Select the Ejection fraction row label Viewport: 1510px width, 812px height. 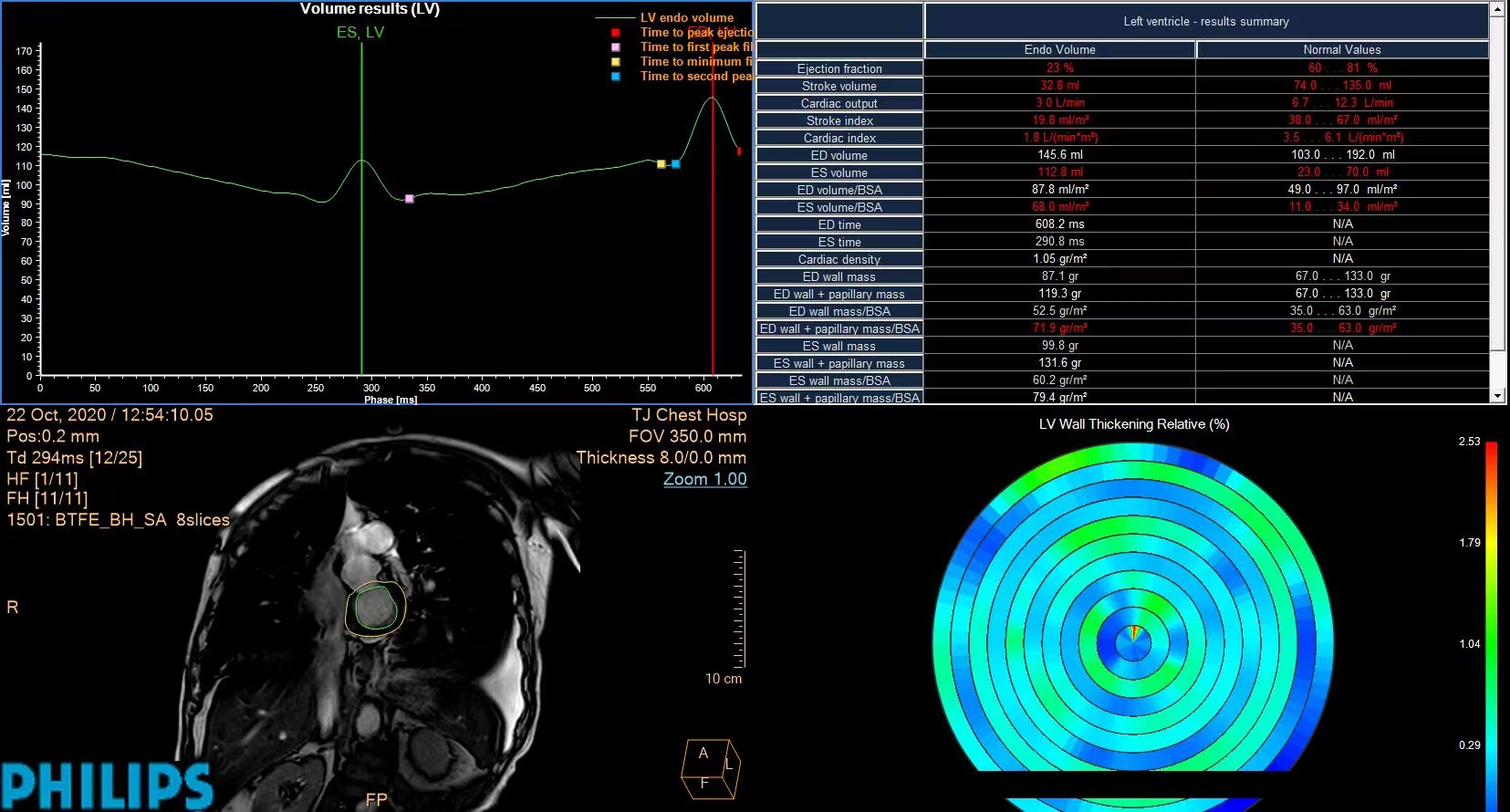(839, 68)
